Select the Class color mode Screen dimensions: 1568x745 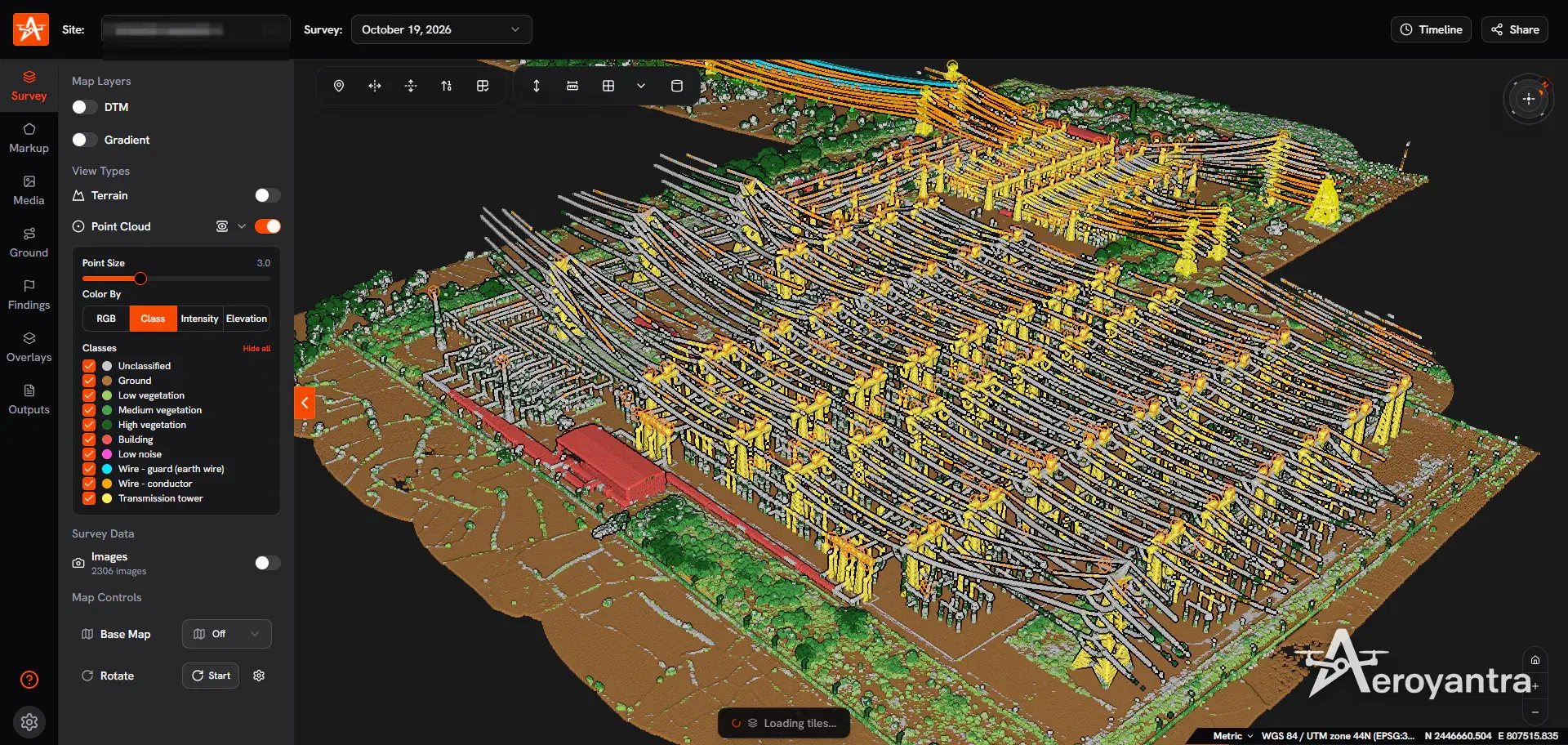pyautogui.click(x=153, y=319)
